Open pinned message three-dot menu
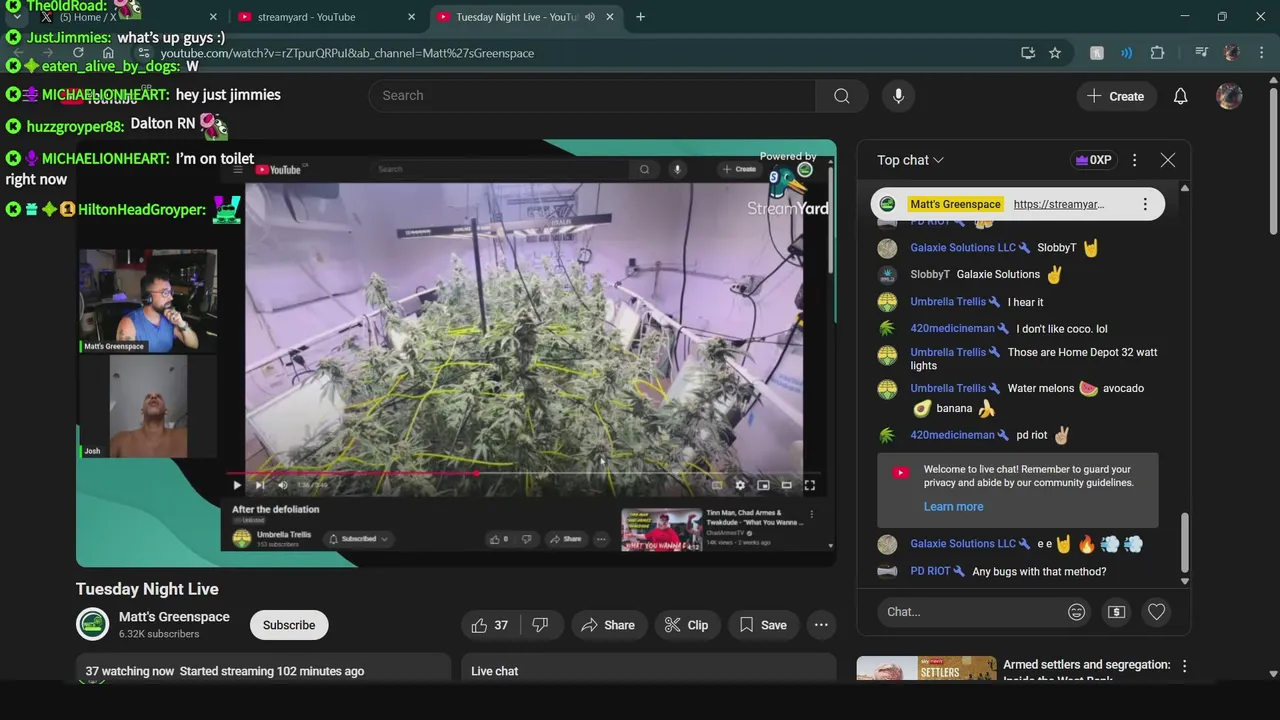The width and height of the screenshot is (1280, 720). pyautogui.click(x=1145, y=204)
